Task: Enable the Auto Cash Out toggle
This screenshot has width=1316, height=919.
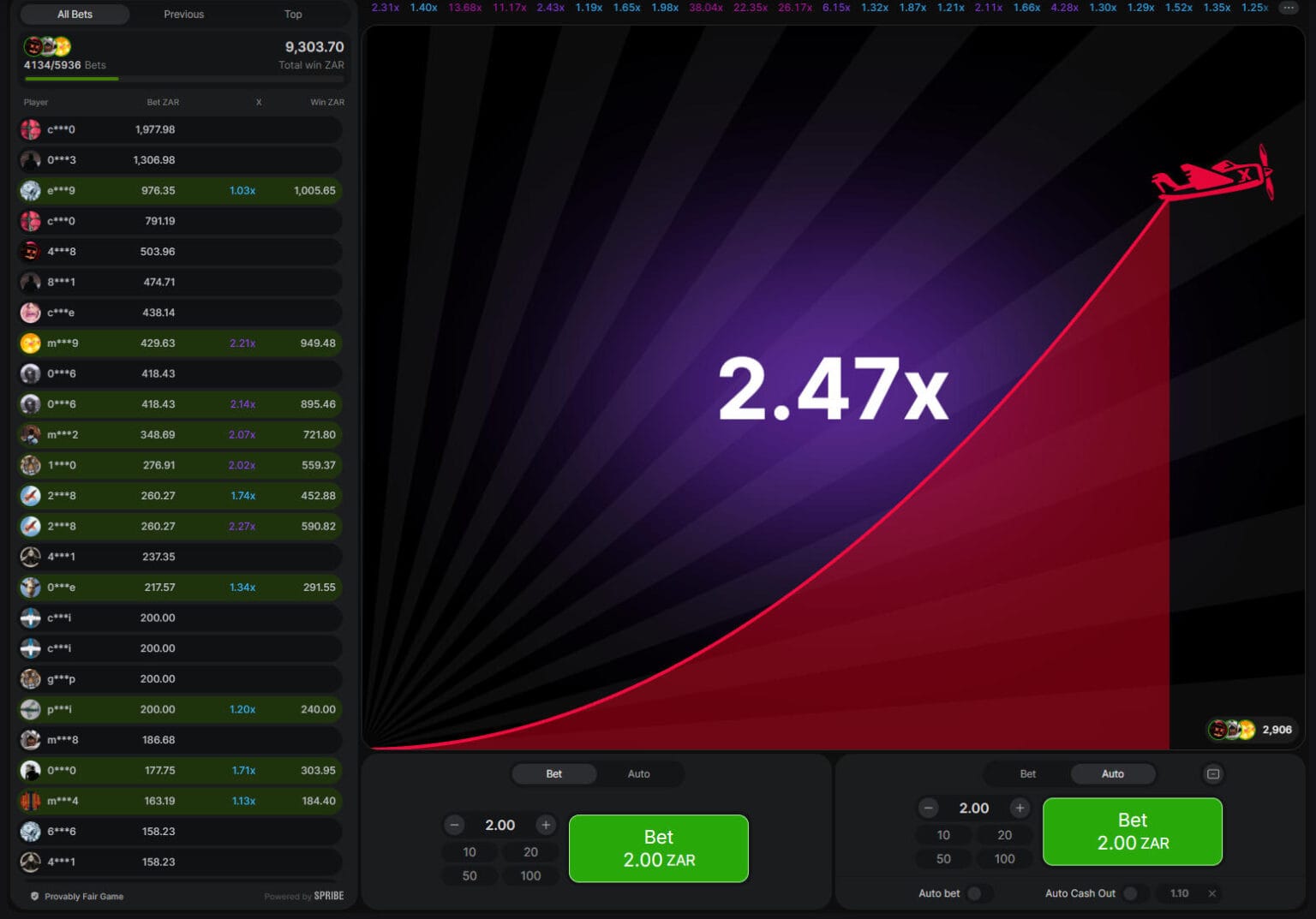Action: pyautogui.click(x=1133, y=893)
